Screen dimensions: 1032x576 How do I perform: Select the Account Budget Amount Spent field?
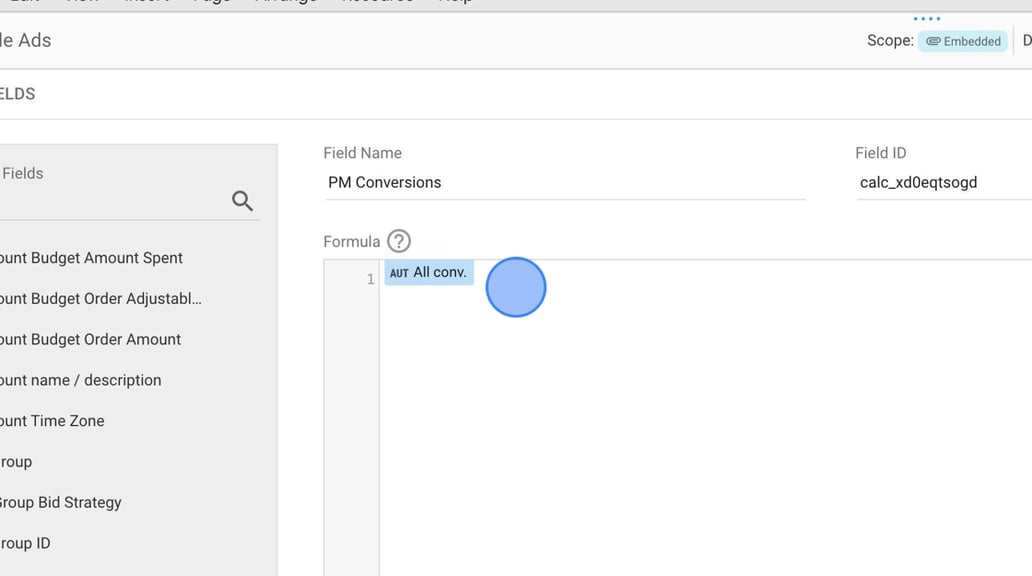tap(91, 257)
